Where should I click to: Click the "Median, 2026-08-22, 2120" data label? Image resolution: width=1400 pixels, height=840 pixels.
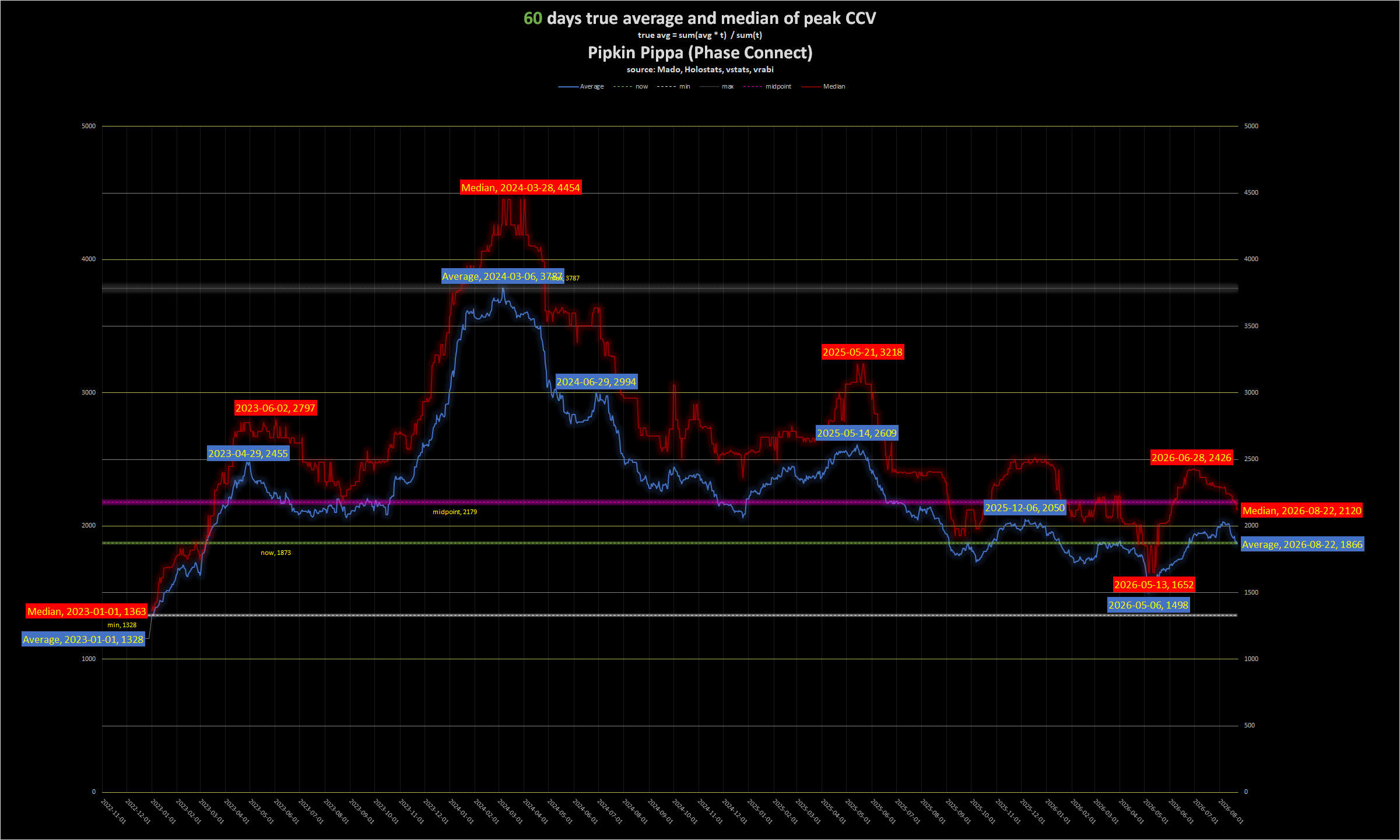1302,511
